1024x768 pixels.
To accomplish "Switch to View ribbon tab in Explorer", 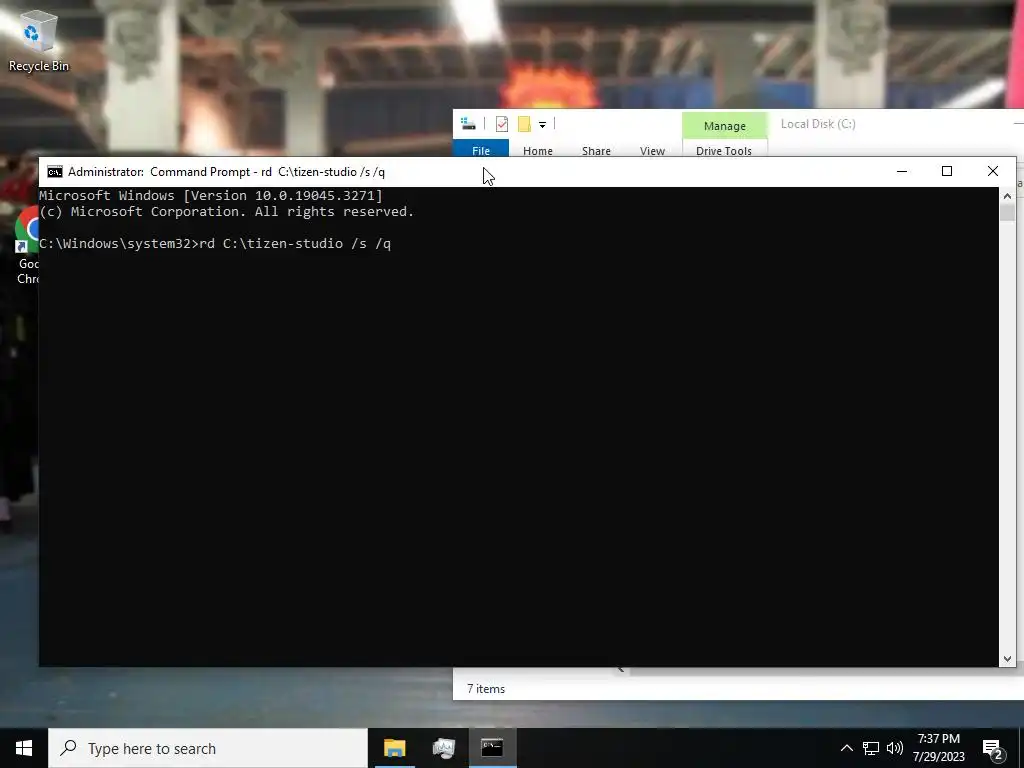I will pos(652,150).
